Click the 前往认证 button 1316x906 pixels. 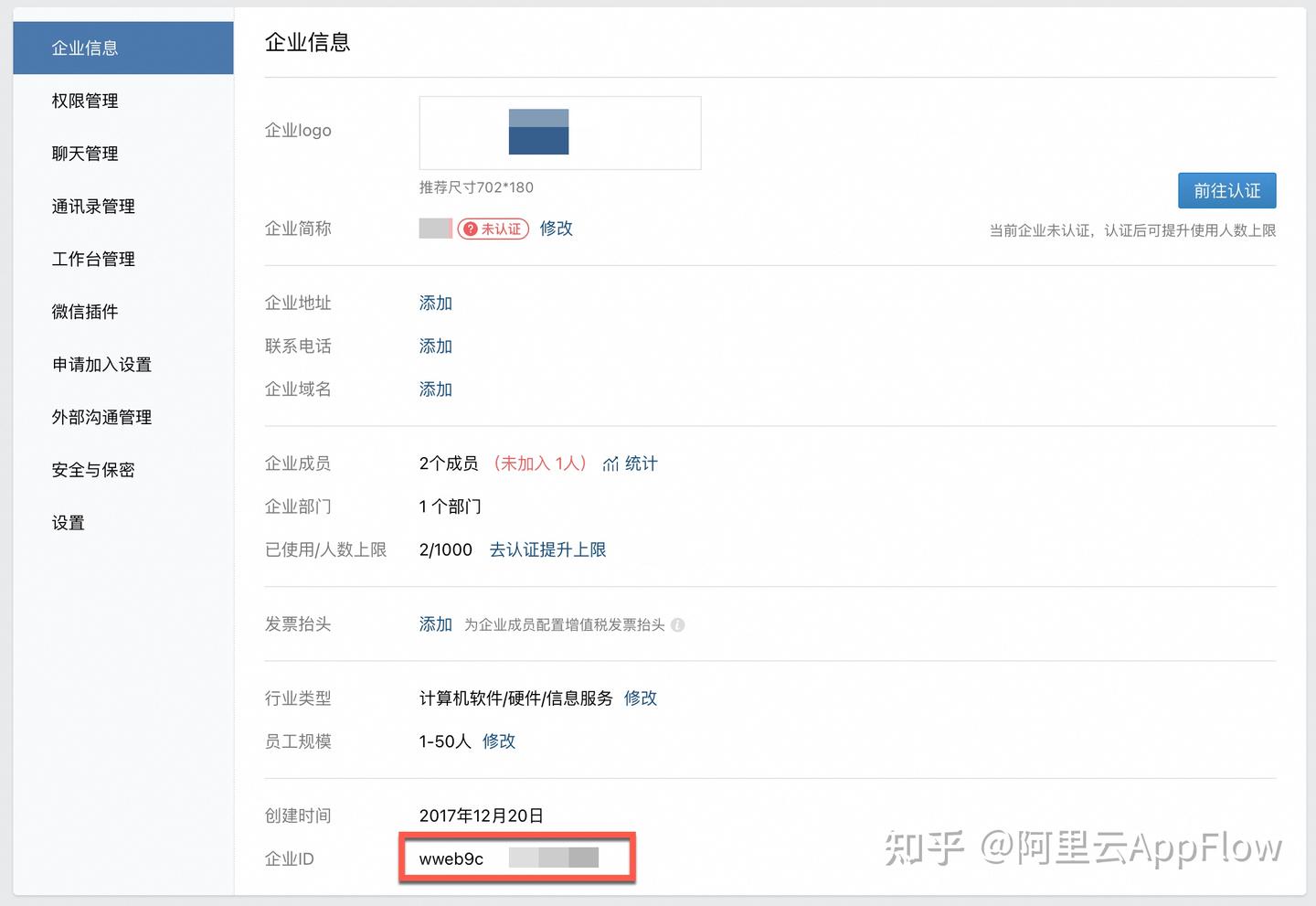[1226, 190]
